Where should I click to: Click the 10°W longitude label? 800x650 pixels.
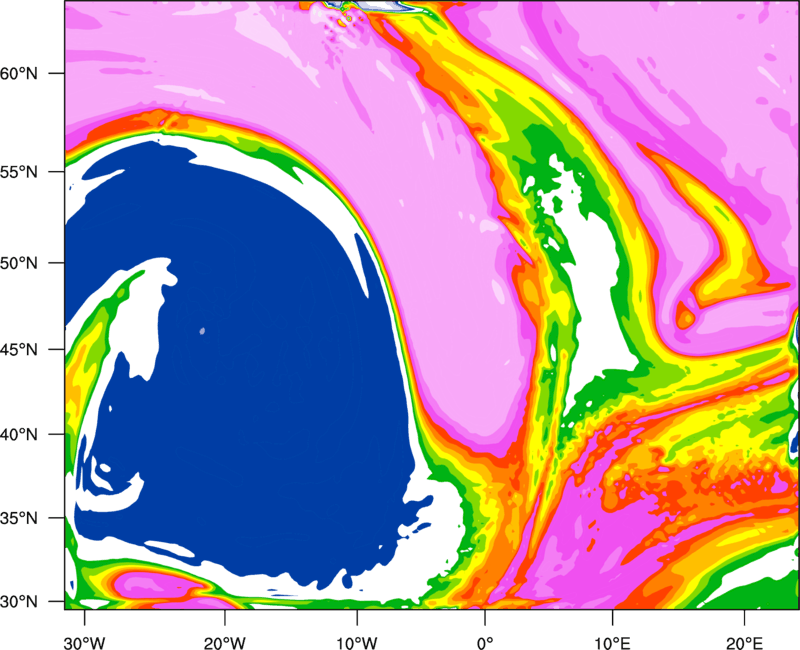tap(357, 643)
